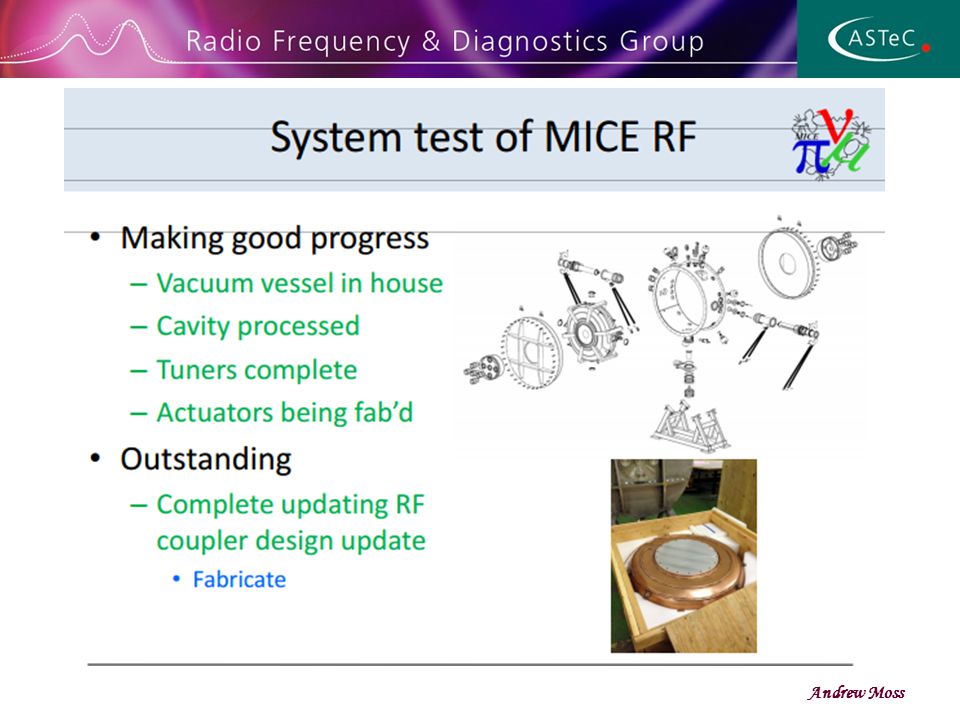
Task: Click the line 'Vacuum vessel in house'
Action: (x=299, y=283)
